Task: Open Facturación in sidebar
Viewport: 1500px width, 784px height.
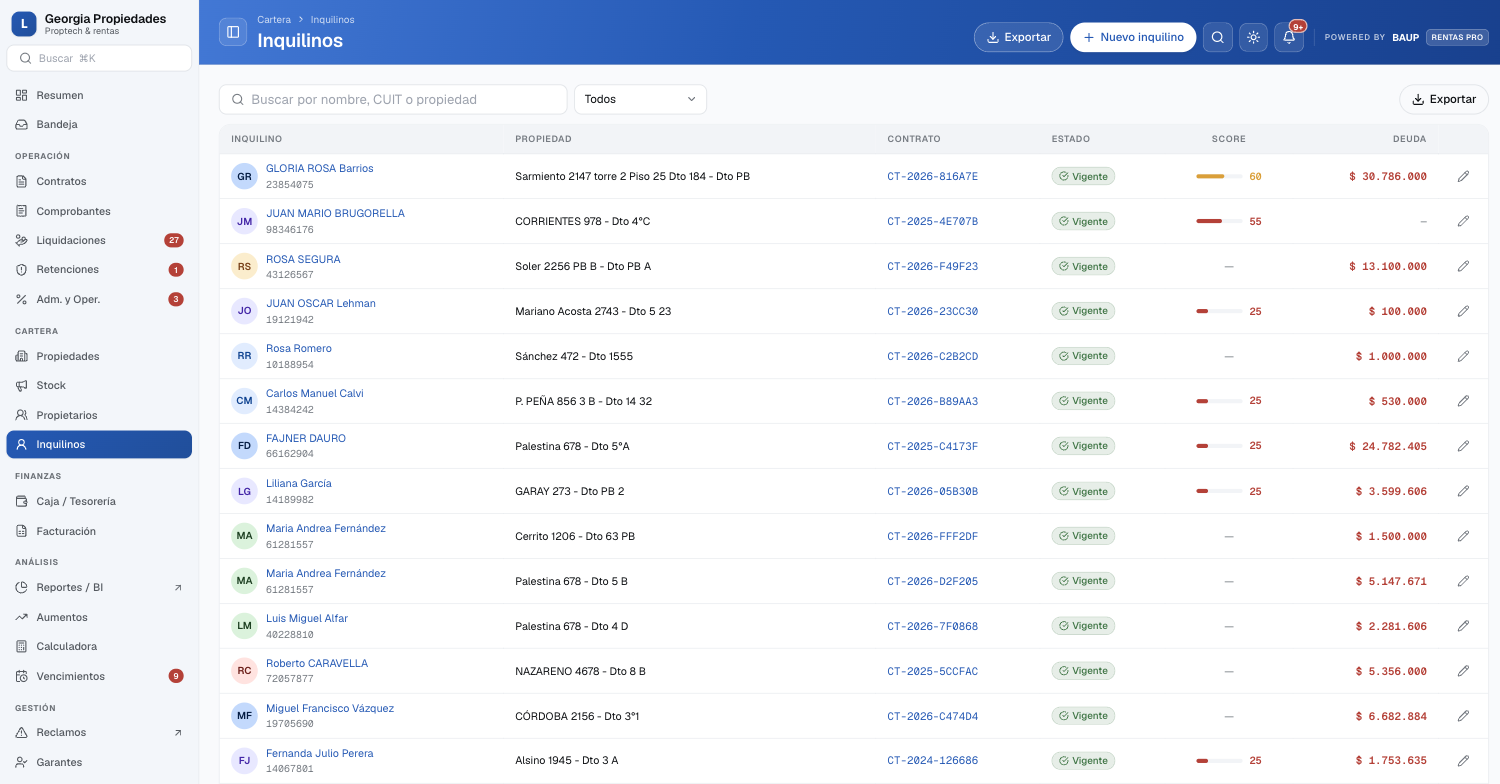Action: pos(99,531)
